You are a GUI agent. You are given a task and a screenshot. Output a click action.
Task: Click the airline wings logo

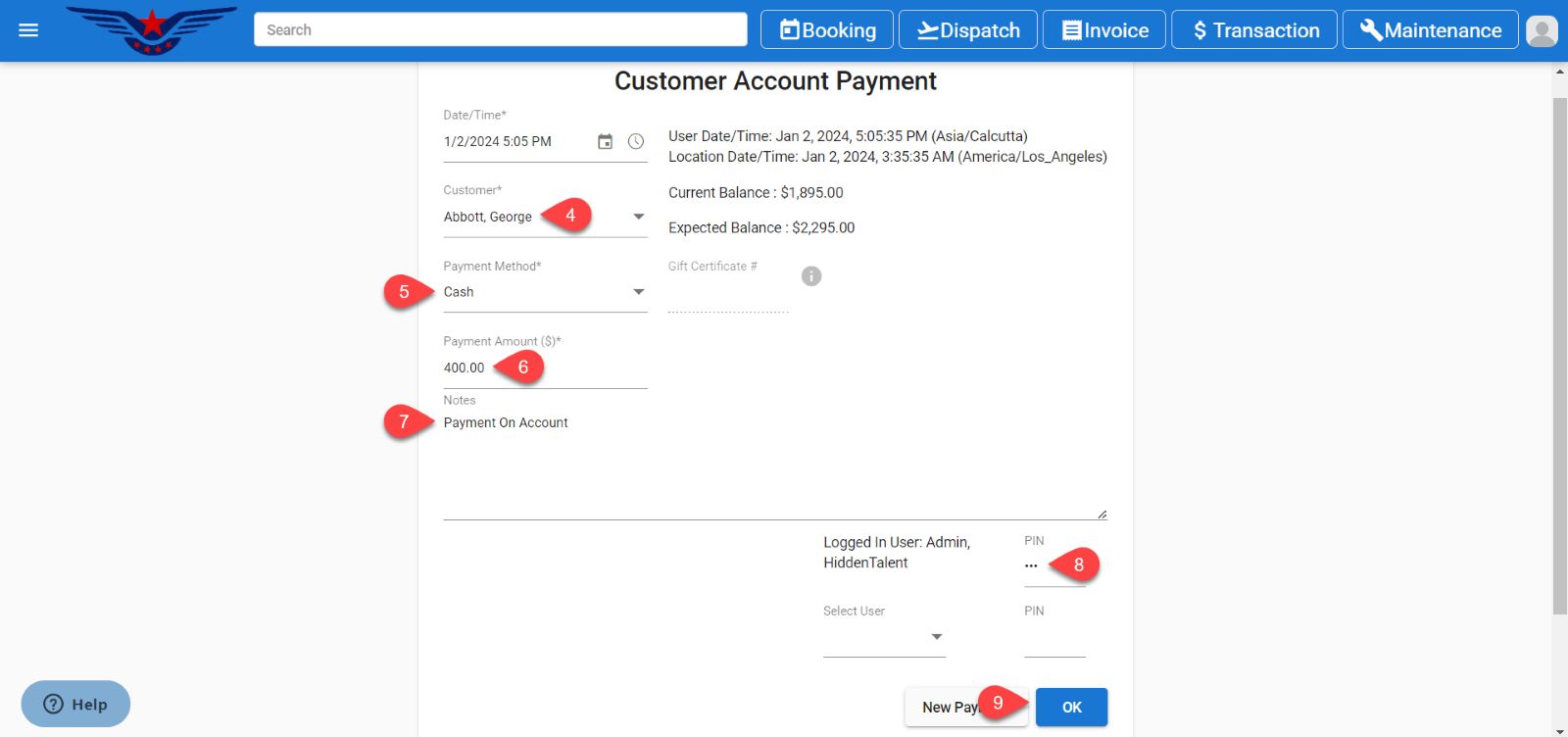click(x=152, y=29)
